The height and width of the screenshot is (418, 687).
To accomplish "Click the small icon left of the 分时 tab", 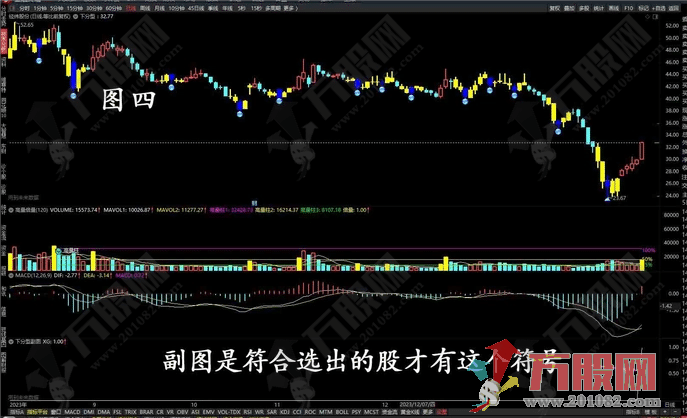I will (12, 8).
